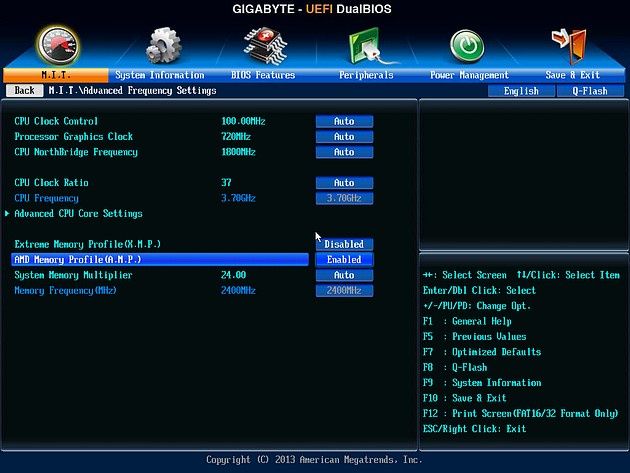Change System Memory Multiplier Auto option
Image resolution: width=630 pixels, height=473 pixels.
point(344,275)
